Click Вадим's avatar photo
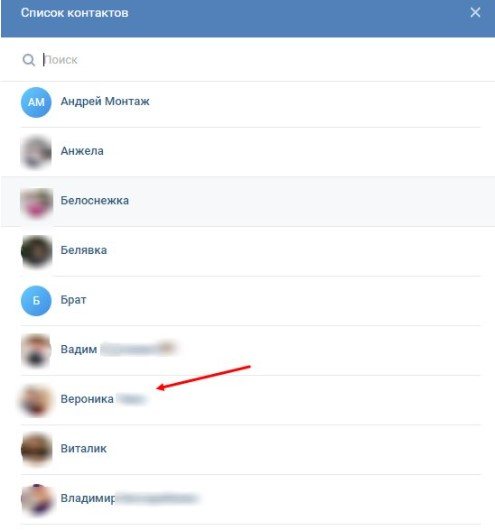Screen dimensions: 495x532 pos(36,350)
